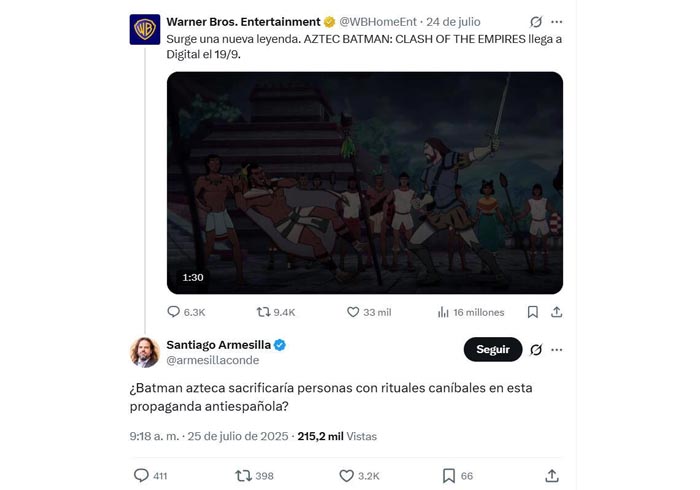This screenshot has width=700, height=490.
Task: Reply to the Warner Bros. tweet with 6.3K comments
Action: coord(186,312)
